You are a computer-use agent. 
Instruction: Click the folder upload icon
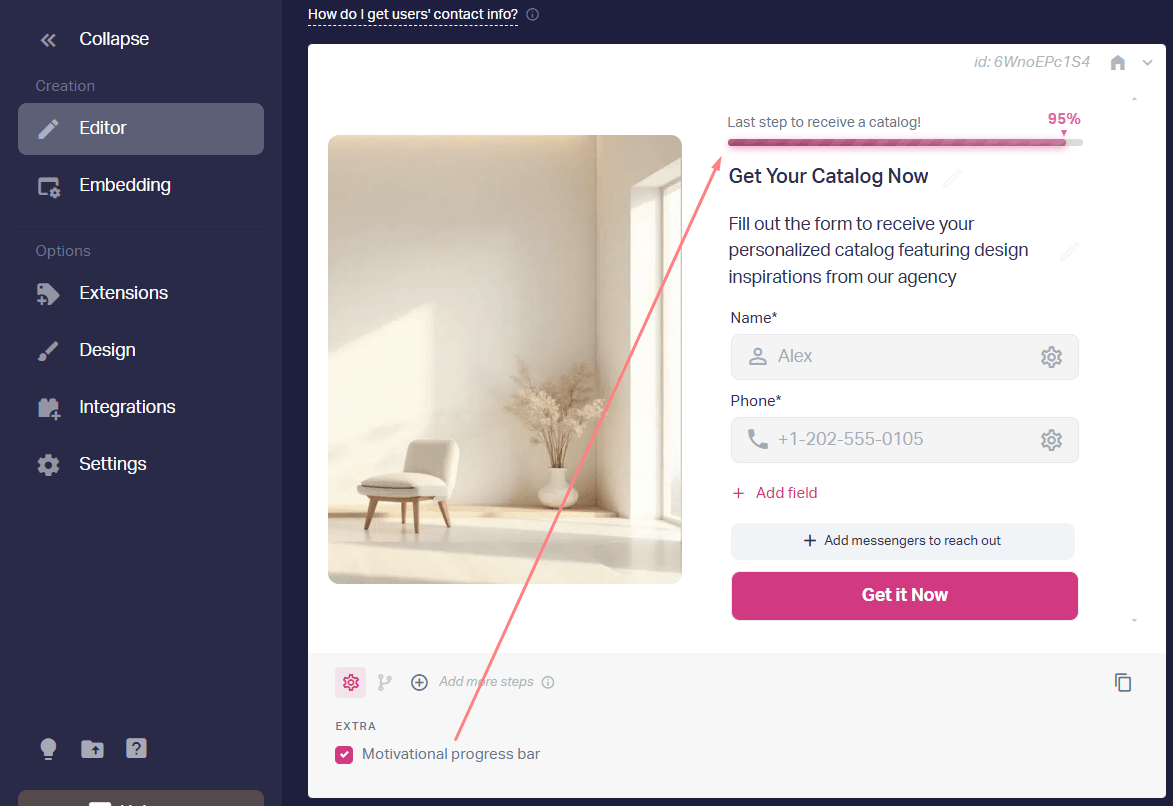click(x=93, y=748)
